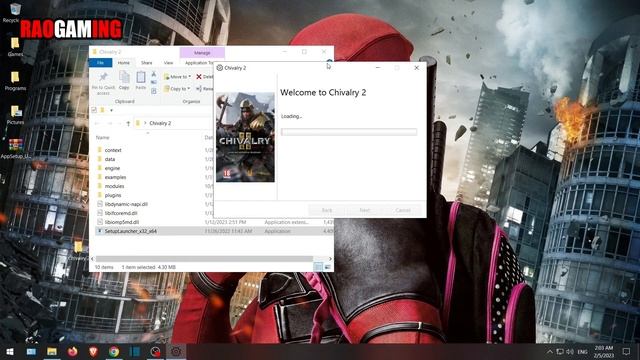
Task: Select the AppSetup WinRAR archive on desktop
Action: [15, 149]
